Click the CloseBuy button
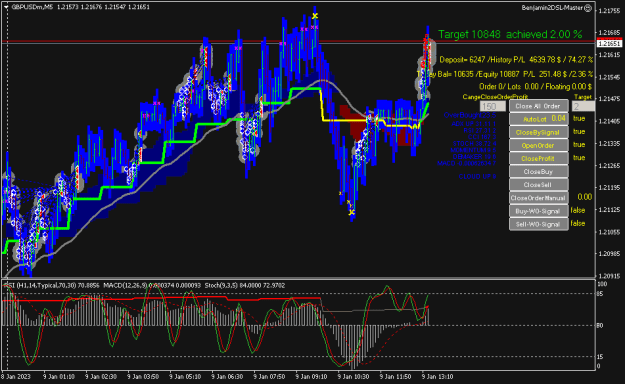 pos(539,171)
